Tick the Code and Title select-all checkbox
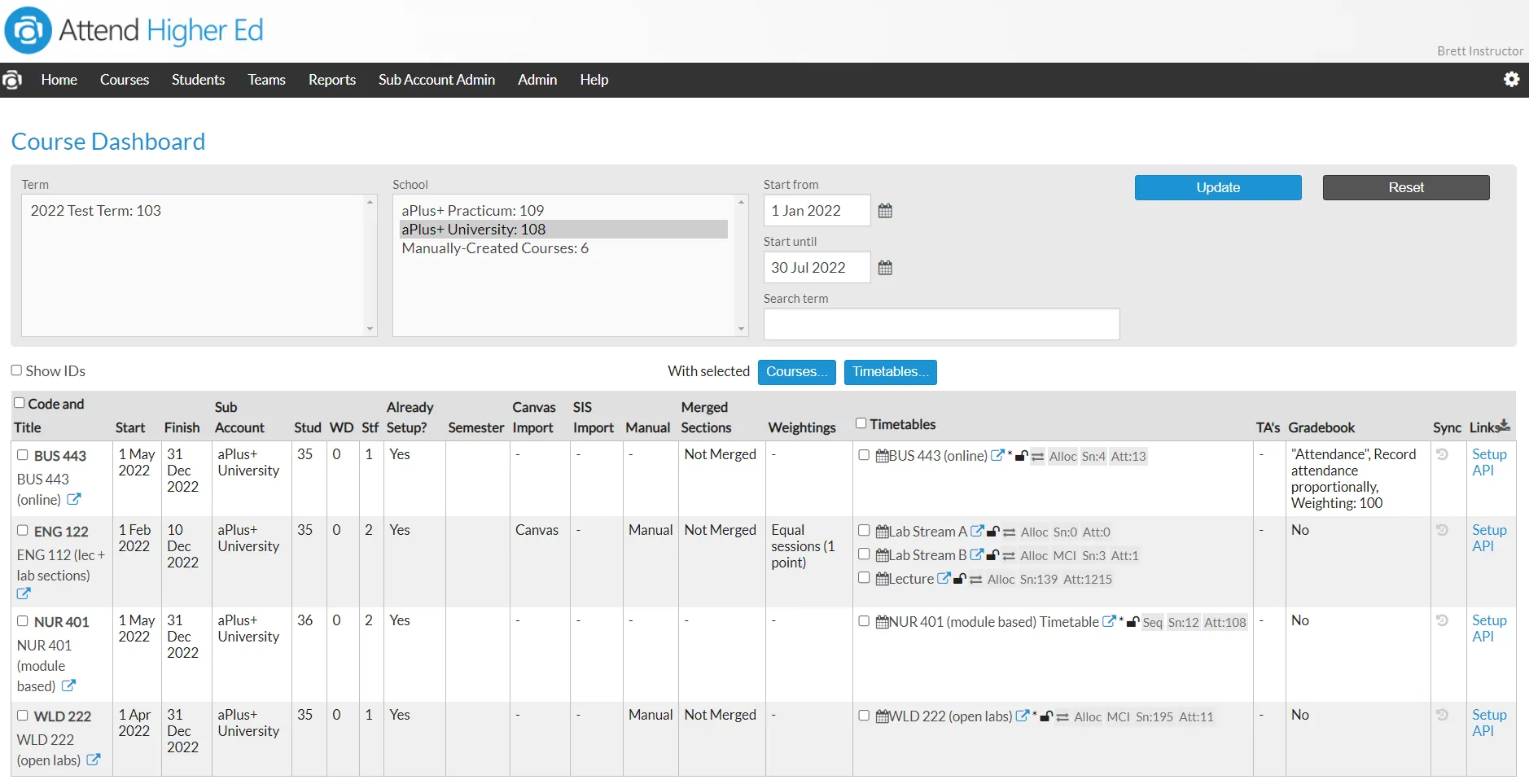 pos(20,403)
